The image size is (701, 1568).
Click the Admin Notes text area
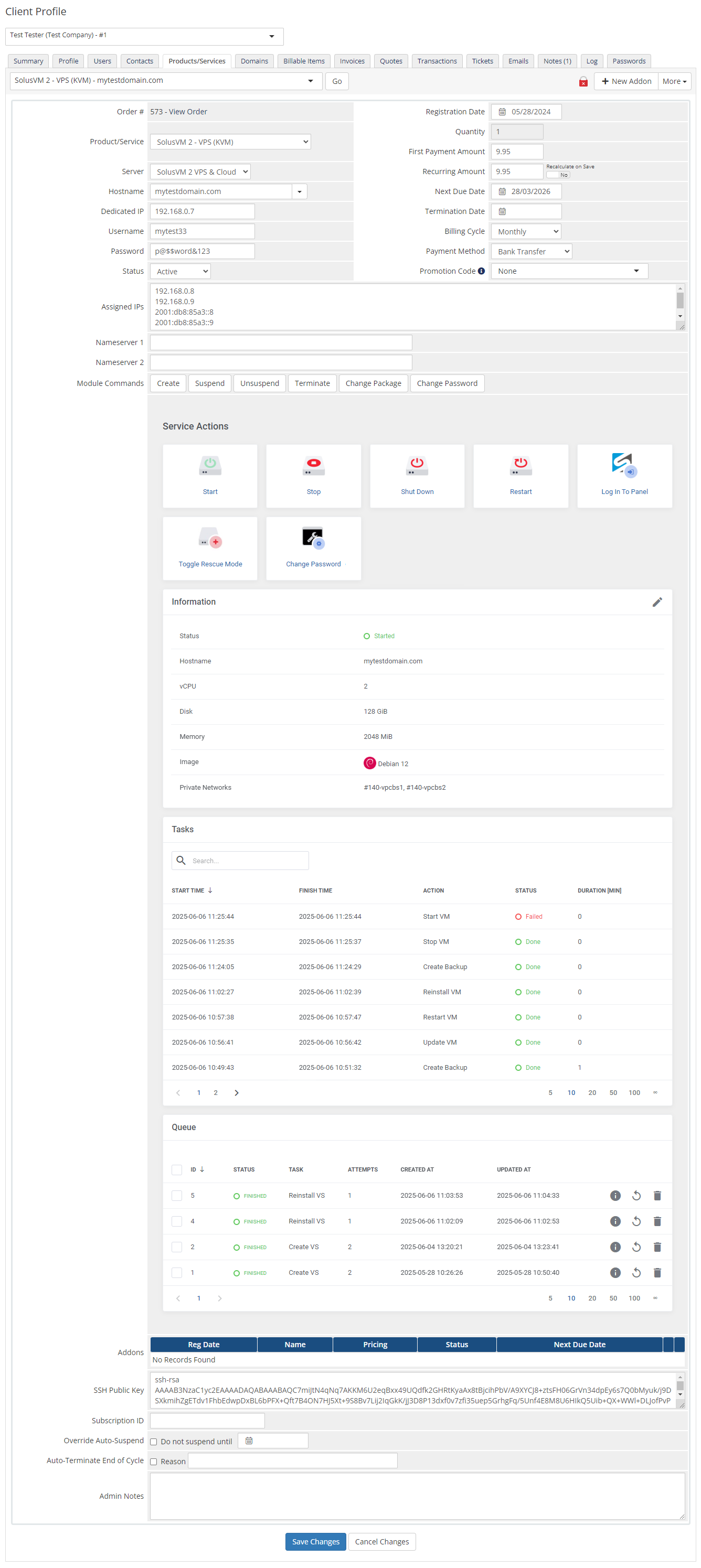(x=417, y=1496)
